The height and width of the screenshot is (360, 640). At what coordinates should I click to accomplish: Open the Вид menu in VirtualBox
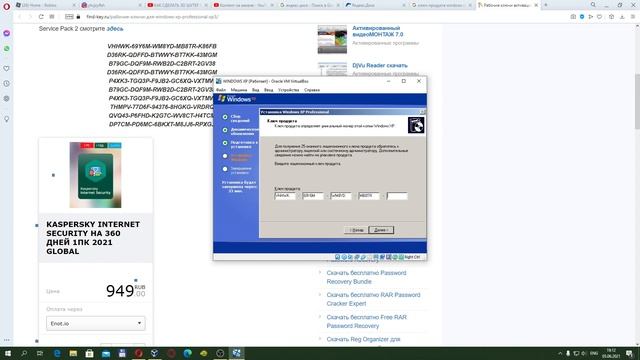(x=256, y=90)
